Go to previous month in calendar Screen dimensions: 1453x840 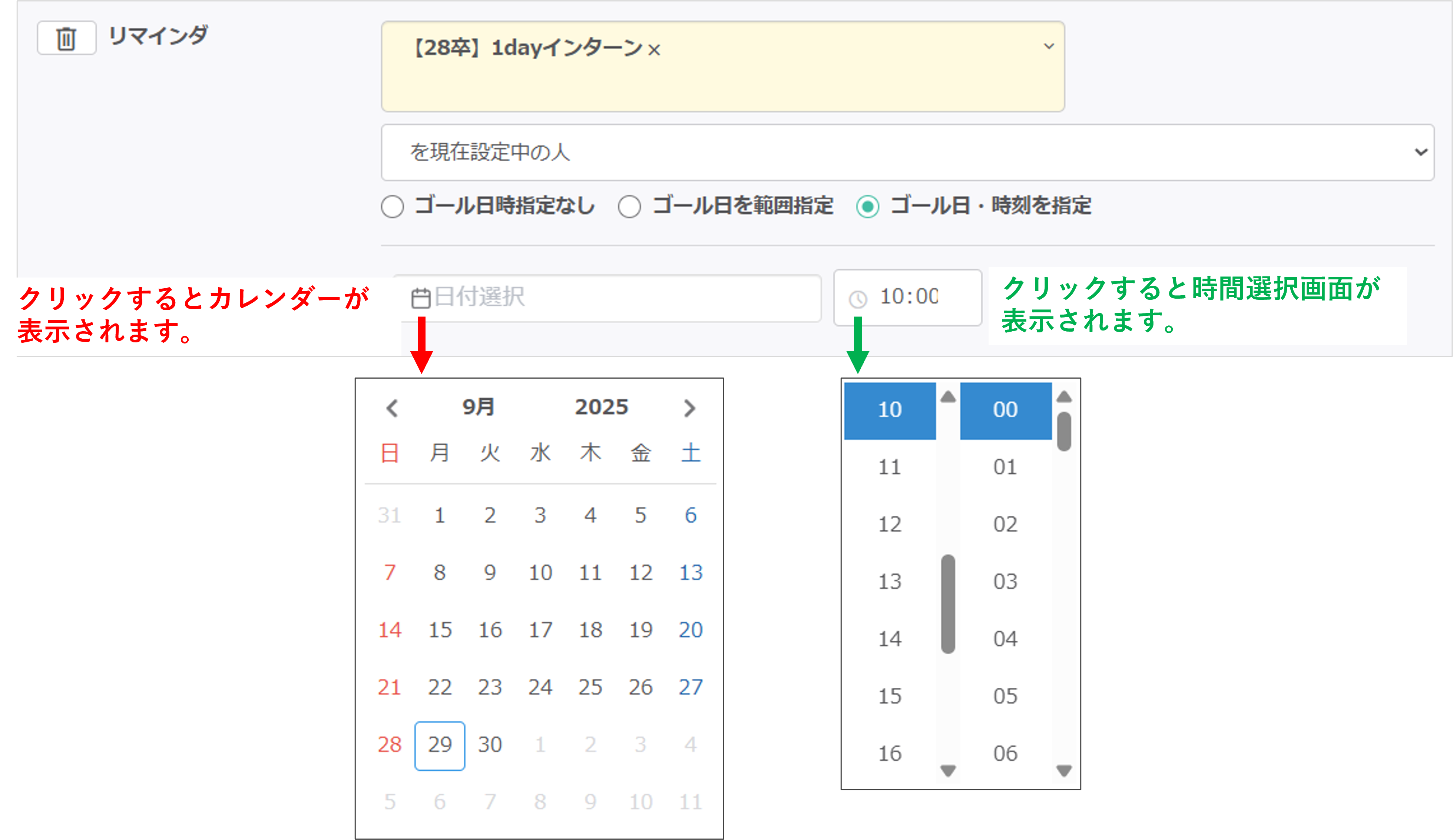[x=392, y=408]
